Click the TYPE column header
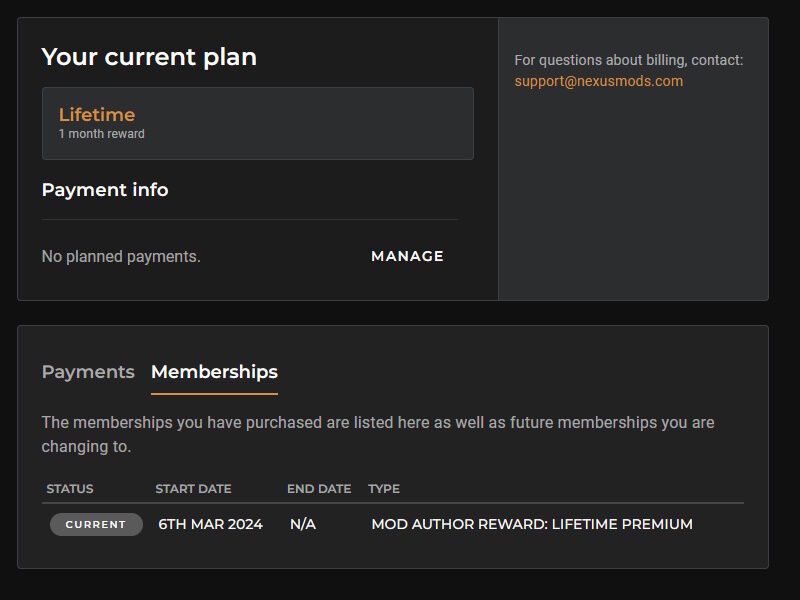 [x=384, y=489]
